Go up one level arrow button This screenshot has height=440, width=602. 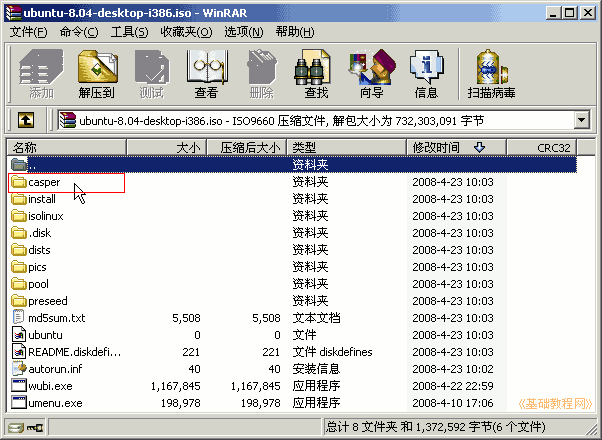coord(26,120)
